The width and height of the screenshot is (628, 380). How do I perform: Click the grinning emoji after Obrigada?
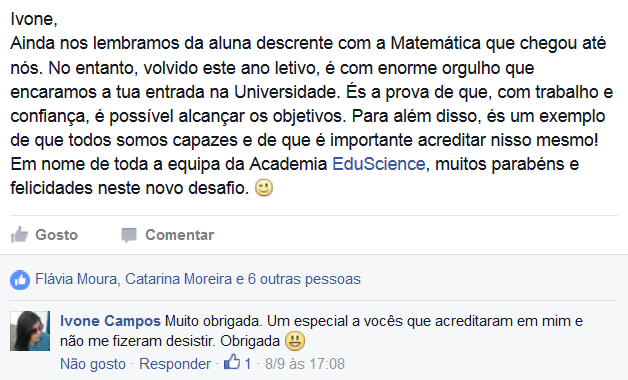[x=295, y=341]
